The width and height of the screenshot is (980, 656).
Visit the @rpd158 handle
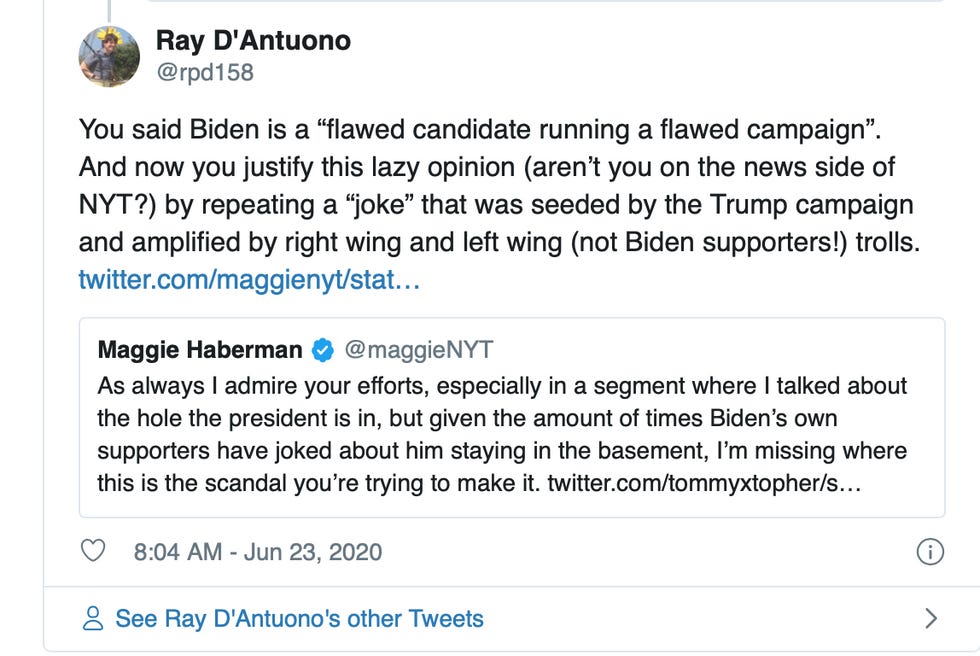point(204,73)
